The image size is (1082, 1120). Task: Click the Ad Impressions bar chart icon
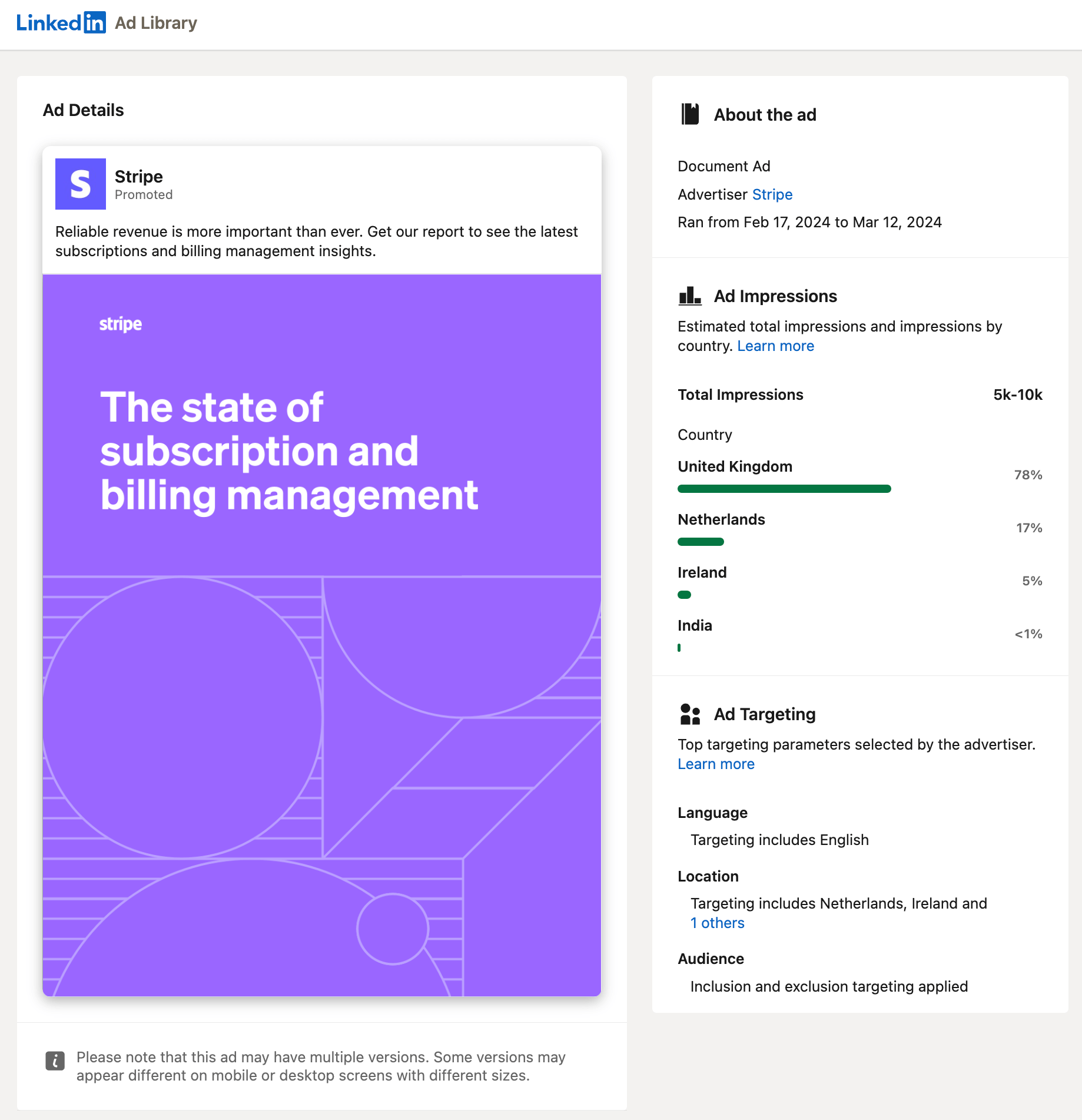click(690, 296)
